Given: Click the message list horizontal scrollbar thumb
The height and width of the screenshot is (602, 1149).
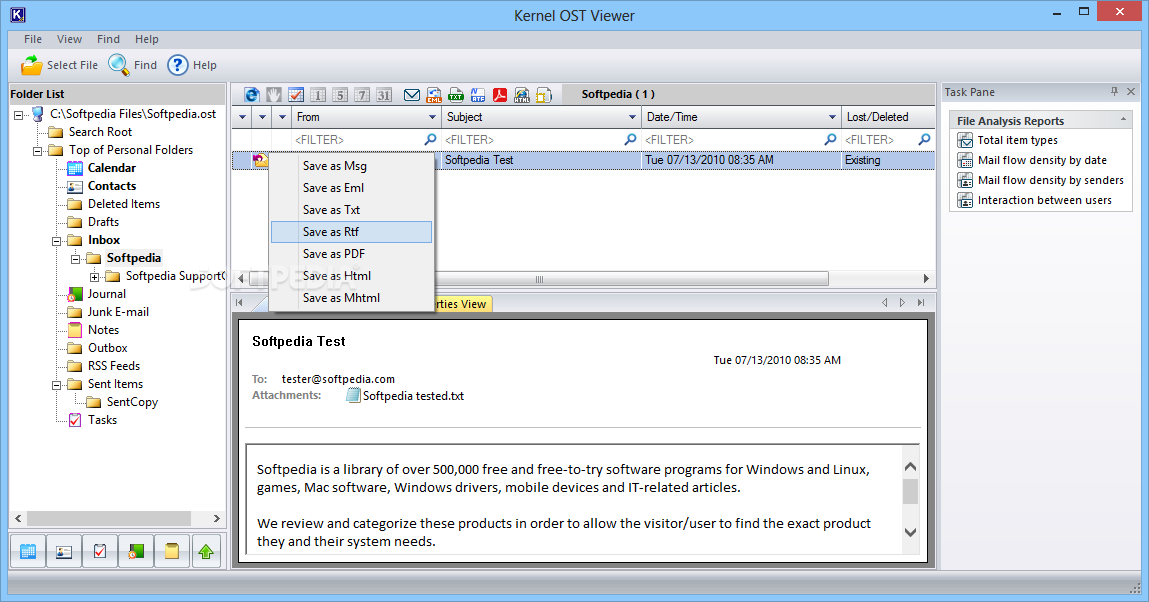Looking at the screenshot, I should [539, 279].
